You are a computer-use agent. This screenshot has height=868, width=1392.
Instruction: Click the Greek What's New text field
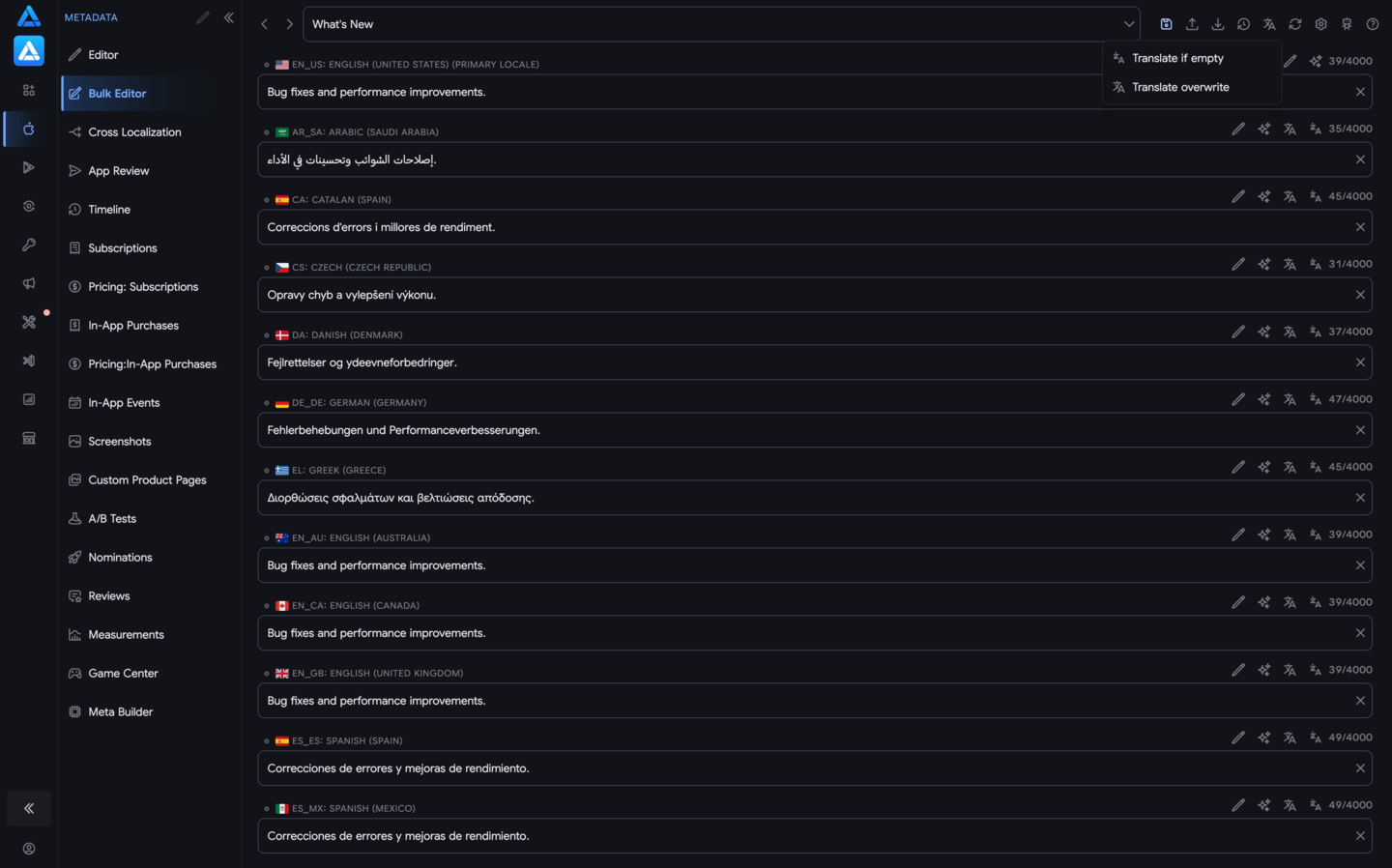[815, 498]
